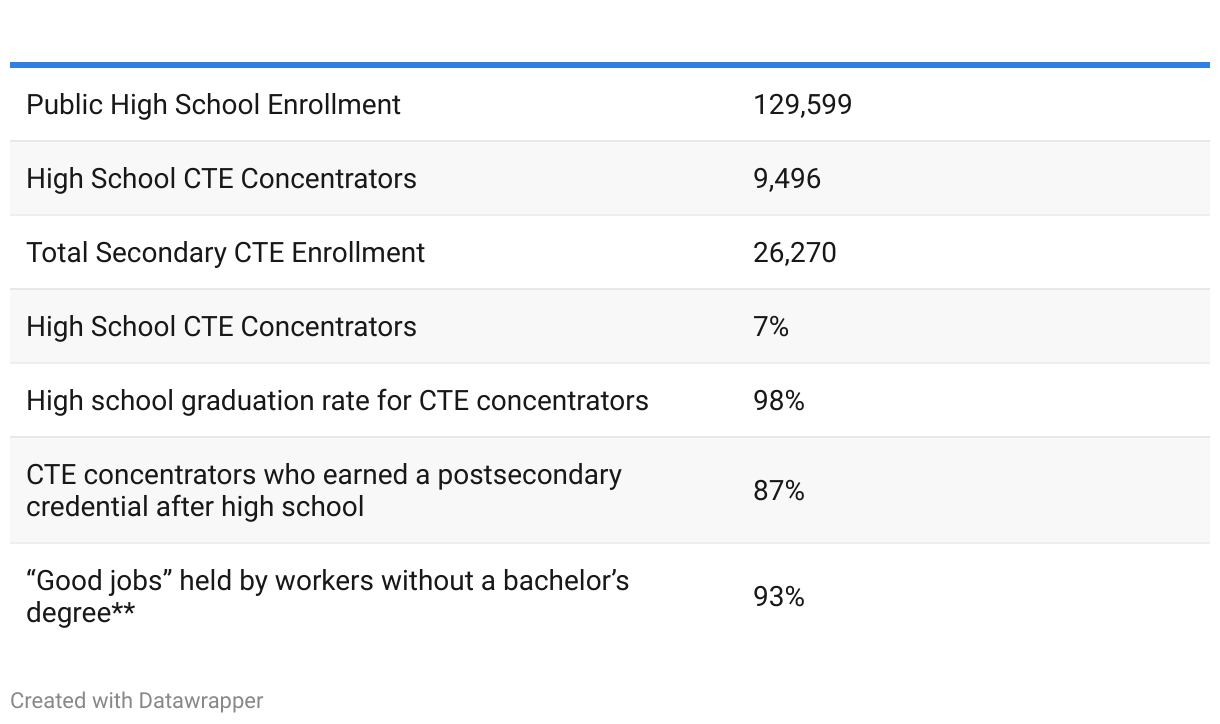Viewport: 1220px width, 724px height.
Task: Select the 9,496 concentrators value
Action: (787, 179)
